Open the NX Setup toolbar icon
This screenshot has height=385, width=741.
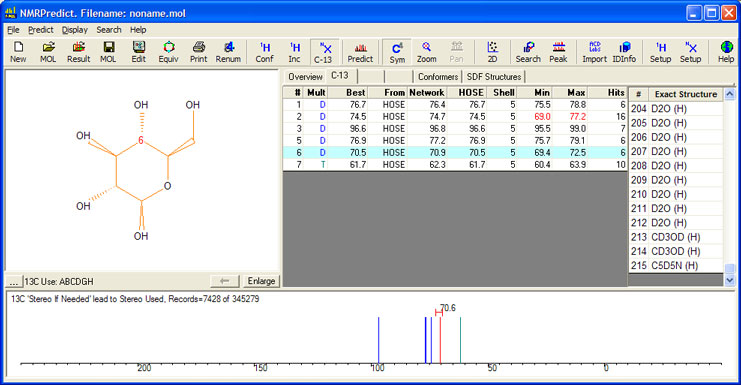[x=690, y=52]
